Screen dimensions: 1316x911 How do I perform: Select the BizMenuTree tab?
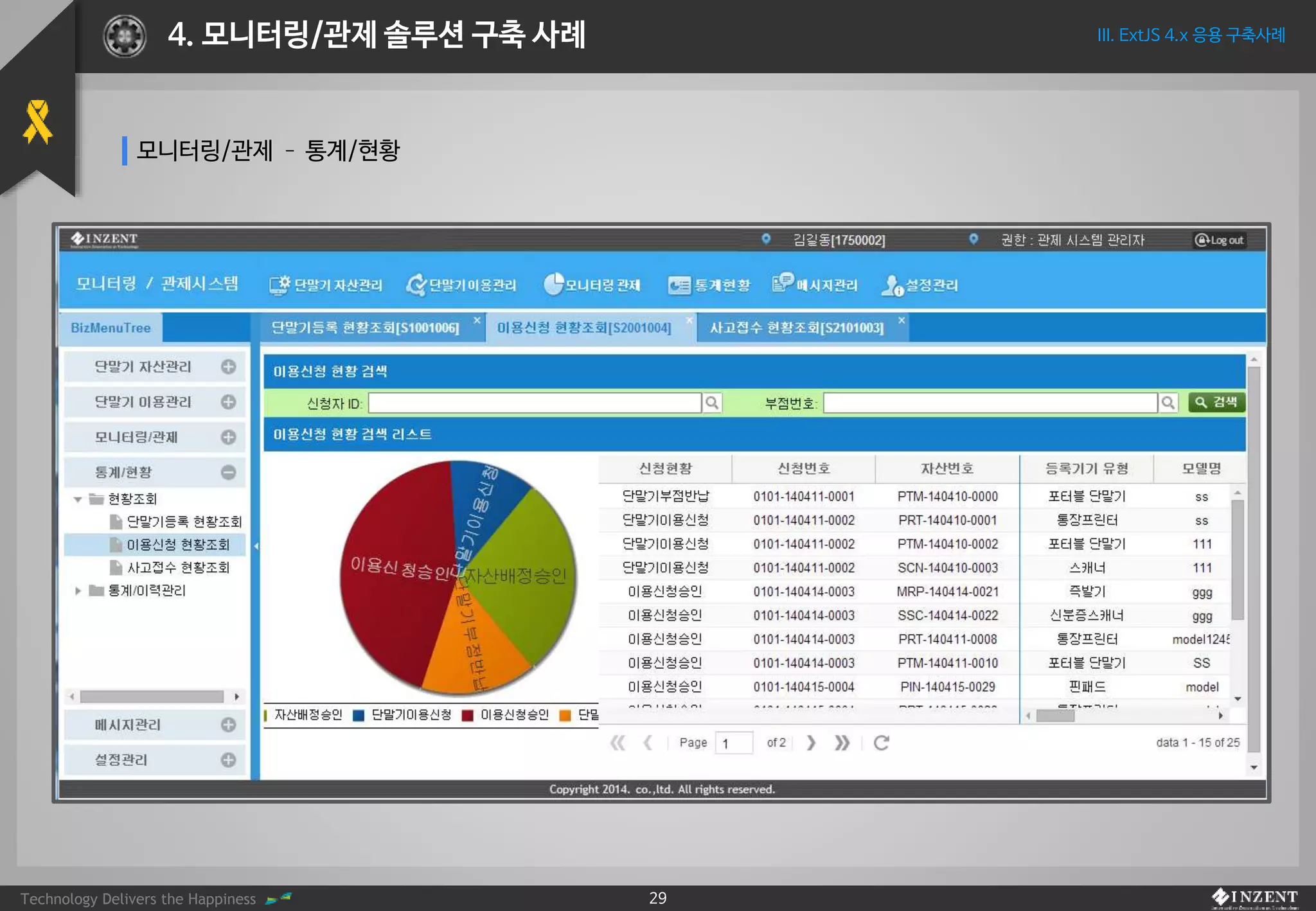(x=111, y=328)
